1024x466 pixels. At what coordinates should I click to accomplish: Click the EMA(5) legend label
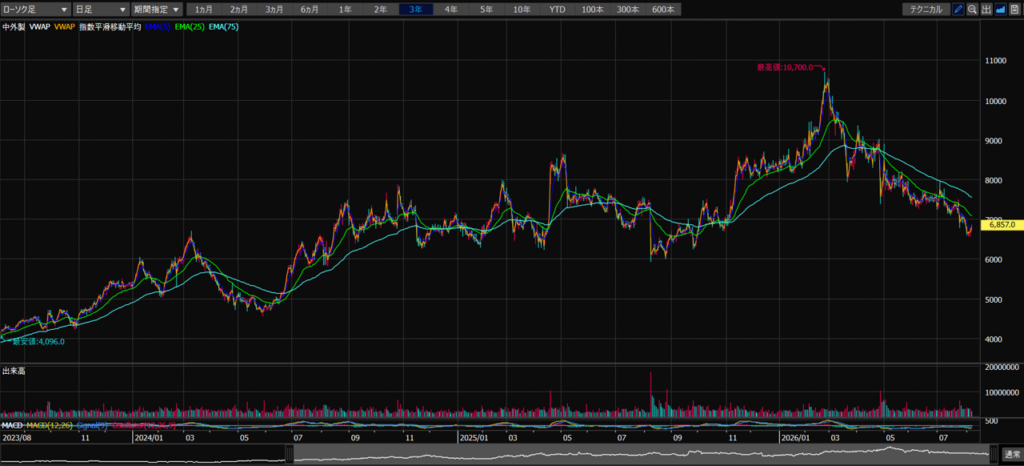tap(159, 27)
